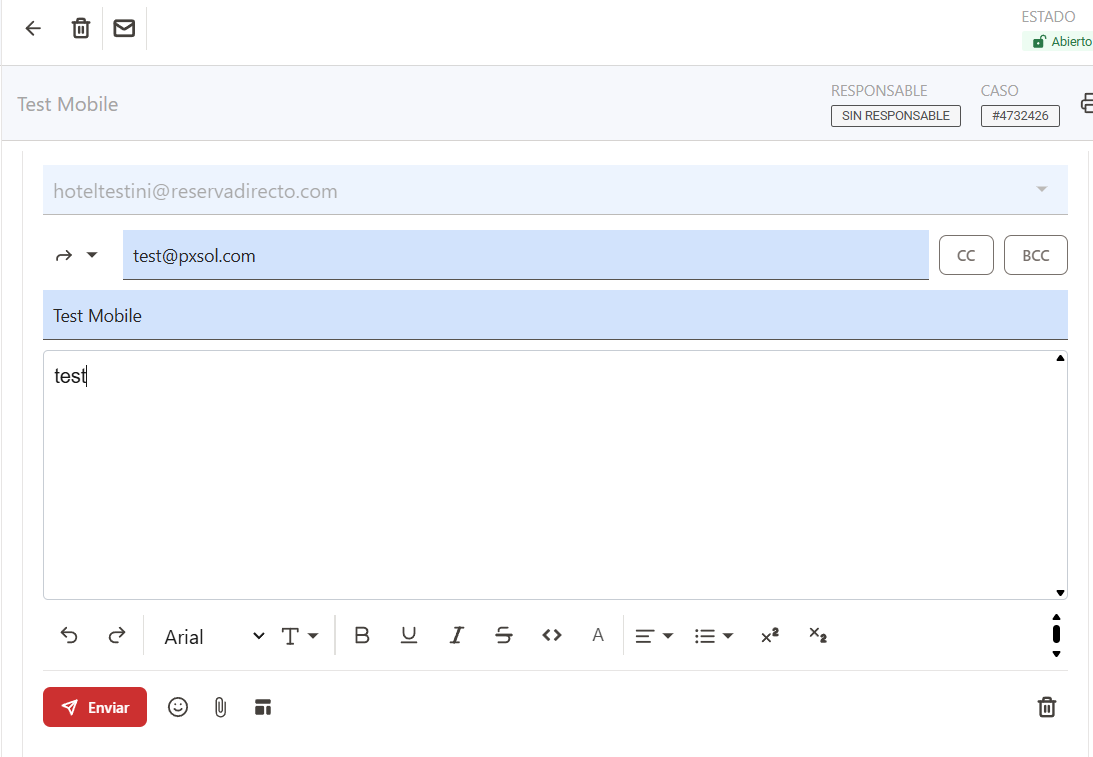Toggle strikethrough formatting
Image resolution: width=1093 pixels, height=757 pixels.
point(504,635)
